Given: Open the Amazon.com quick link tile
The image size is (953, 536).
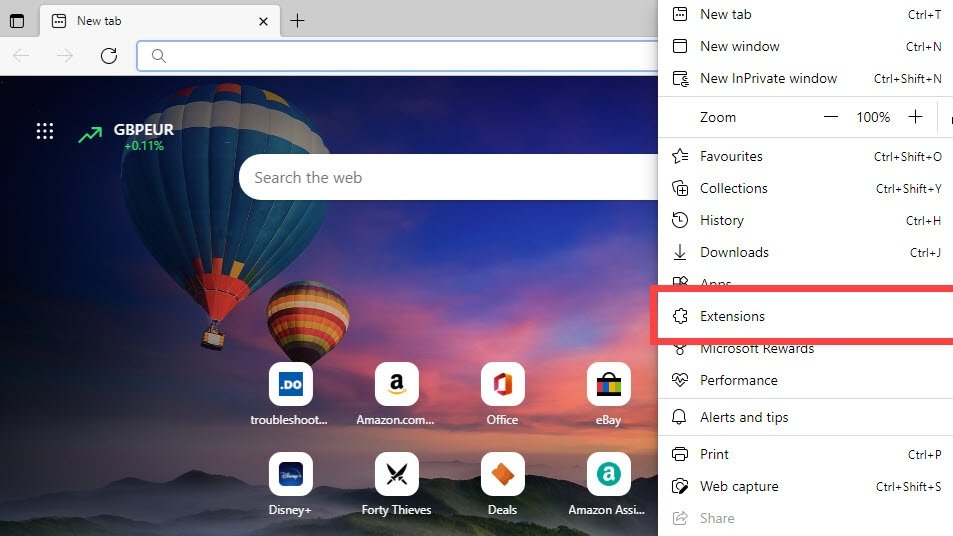Looking at the screenshot, I should coord(396,394).
